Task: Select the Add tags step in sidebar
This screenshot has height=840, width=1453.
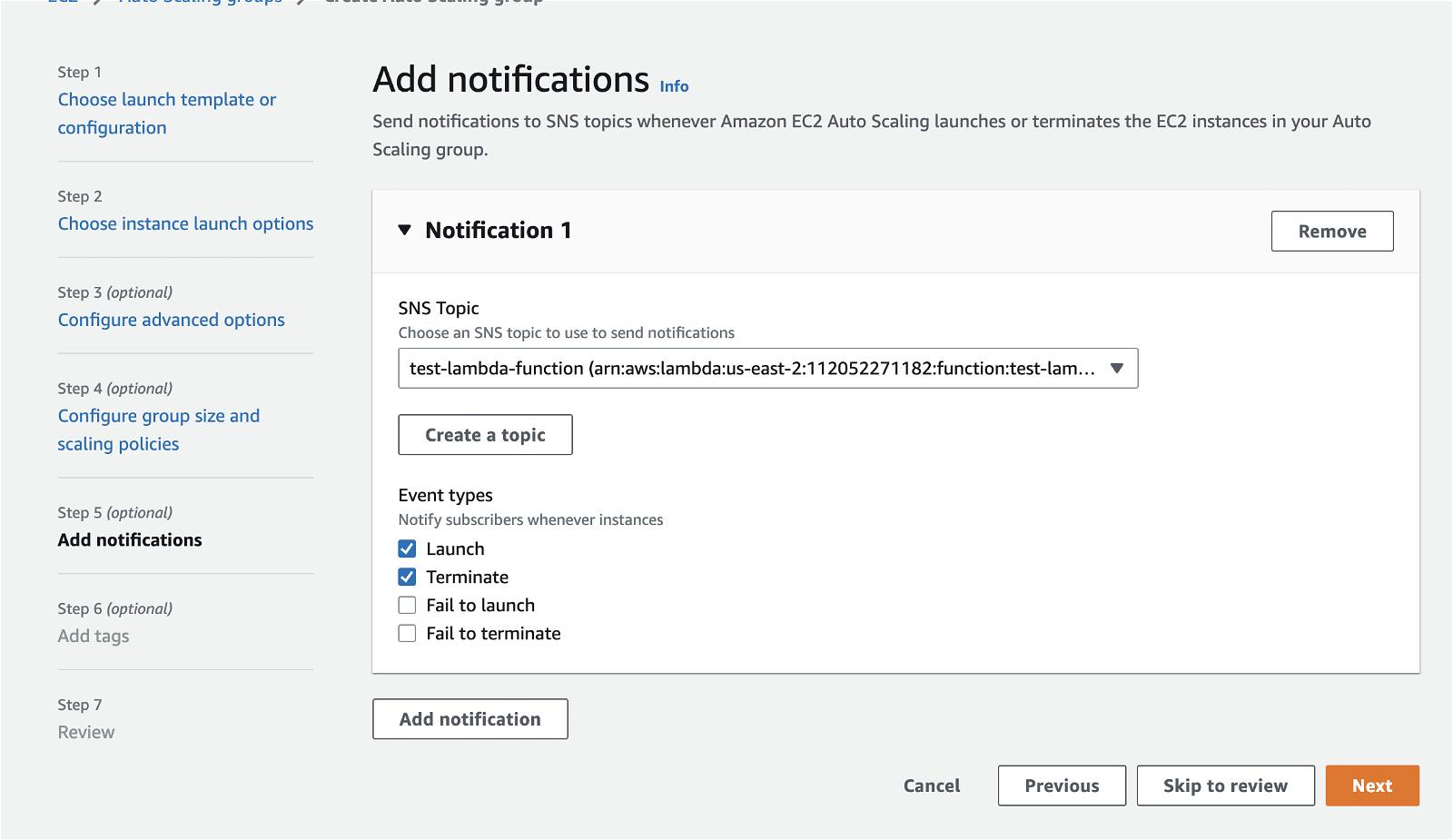Action: point(94,637)
